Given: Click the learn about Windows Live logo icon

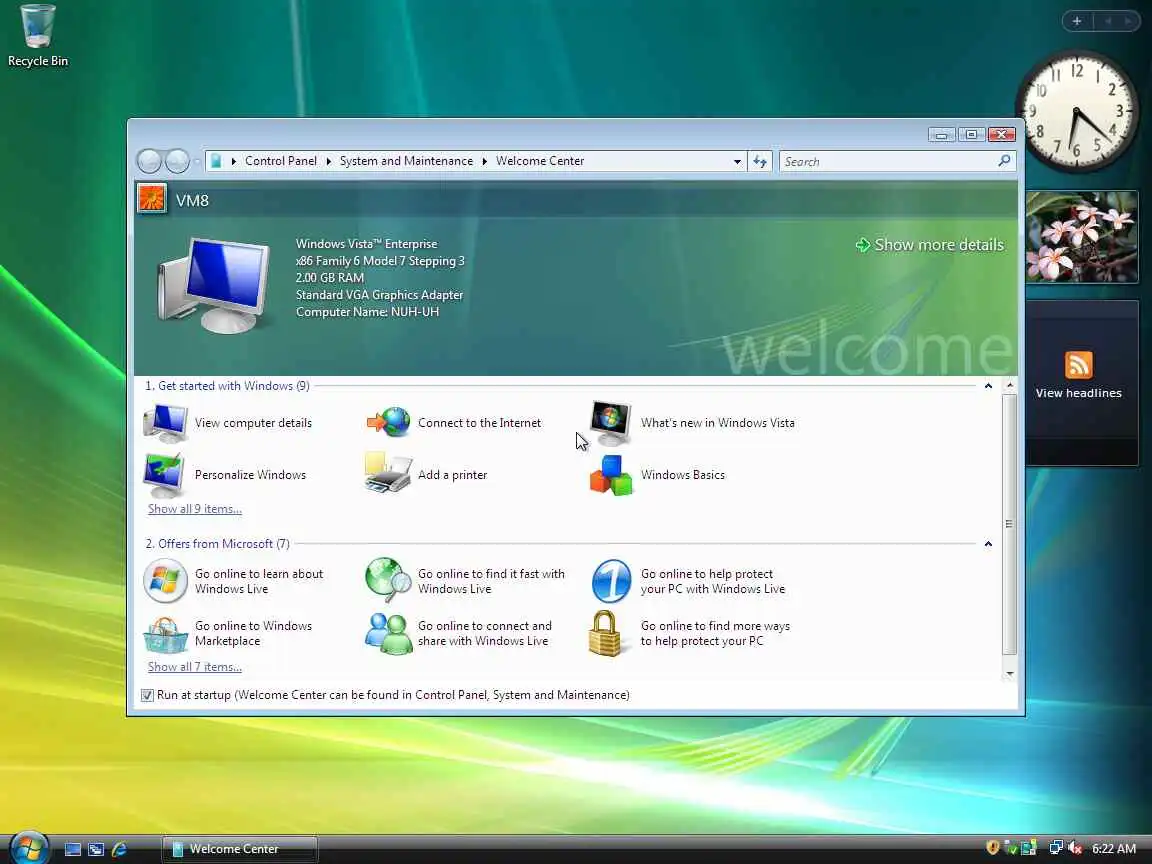Looking at the screenshot, I should (x=165, y=581).
